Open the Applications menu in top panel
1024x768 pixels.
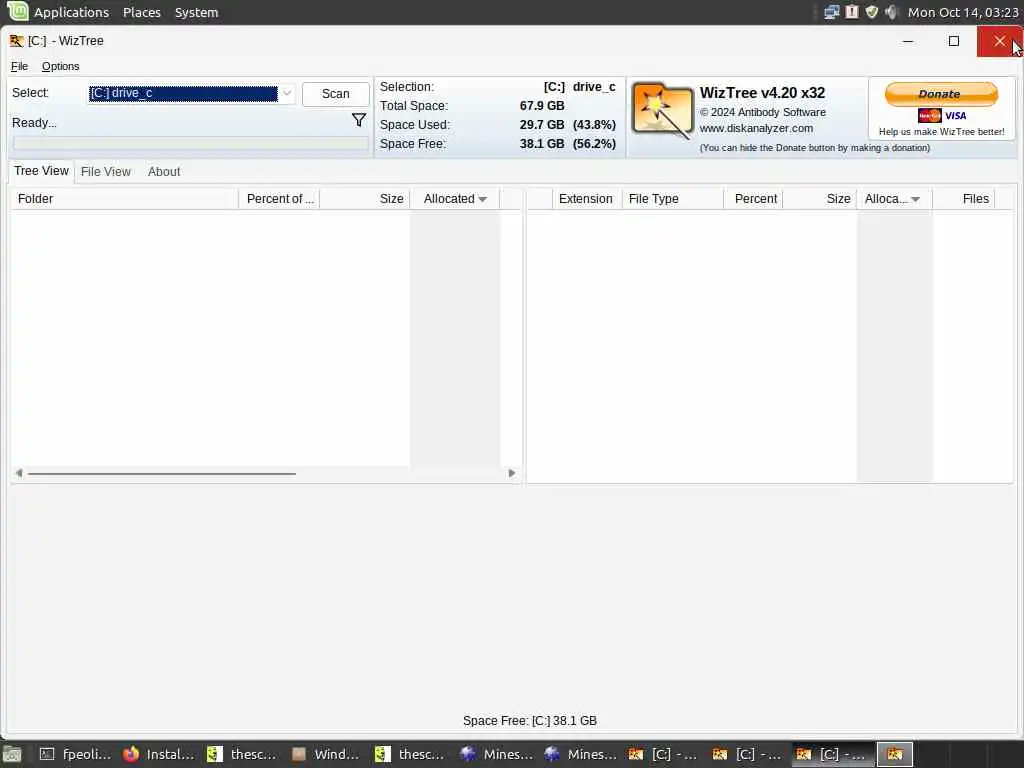71,12
